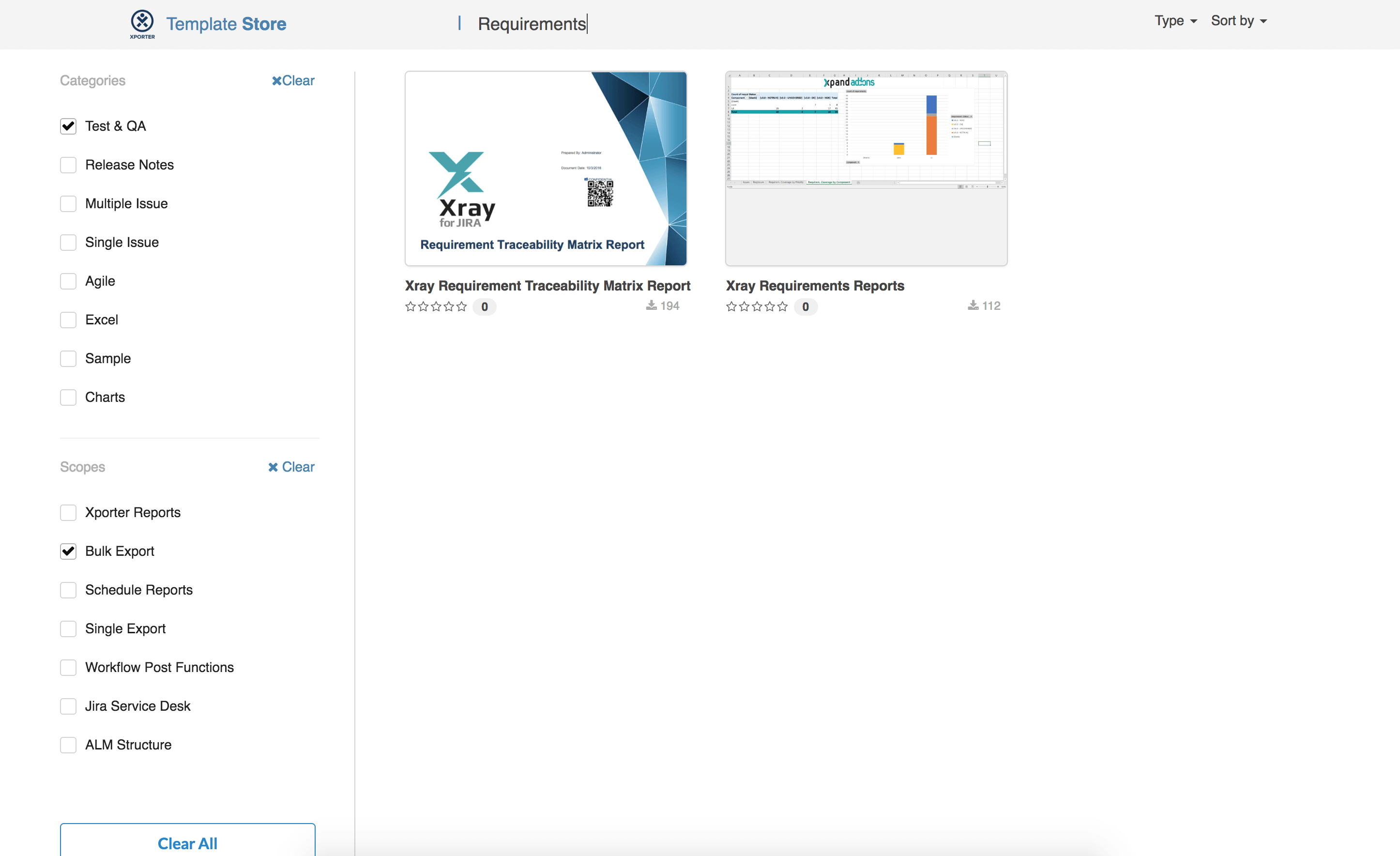
Task: Clear the Scopes filters
Action: pyautogui.click(x=291, y=467)
